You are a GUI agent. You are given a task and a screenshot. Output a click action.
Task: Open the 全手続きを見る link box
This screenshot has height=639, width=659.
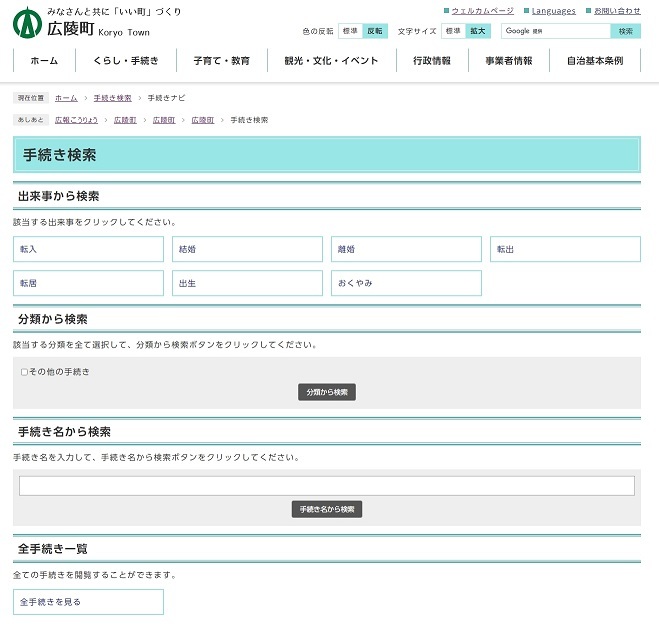[88, 602]
